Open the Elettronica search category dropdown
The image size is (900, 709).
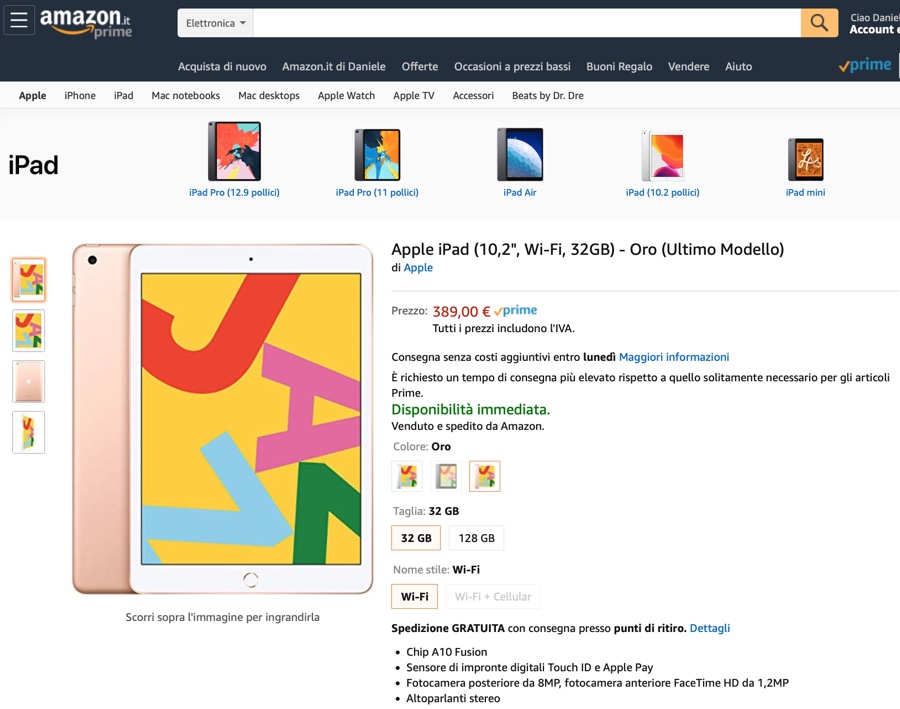pyautogui.click(x=214, y=22)
